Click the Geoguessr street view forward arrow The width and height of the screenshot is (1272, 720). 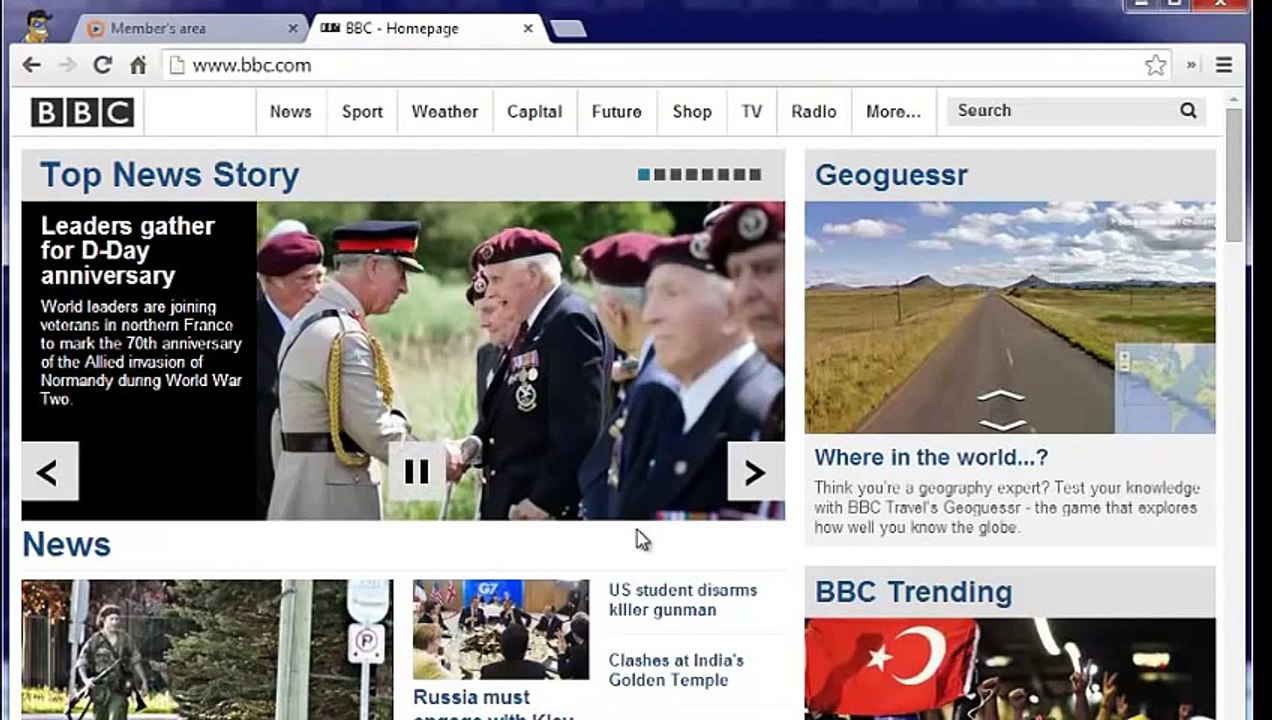pyautogui.click(x=1001, y=396)
